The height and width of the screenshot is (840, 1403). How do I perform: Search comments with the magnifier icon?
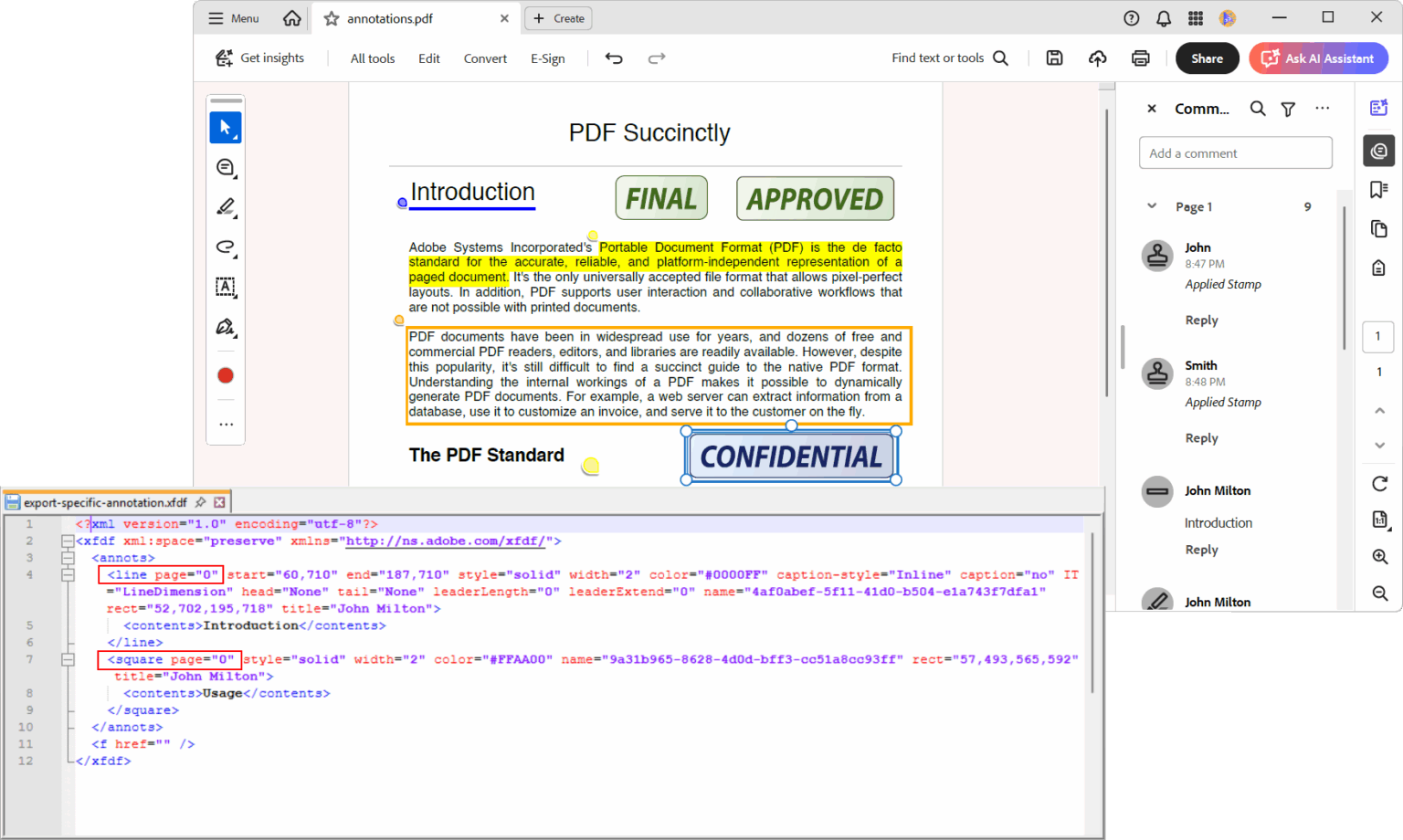(1258, 109)
